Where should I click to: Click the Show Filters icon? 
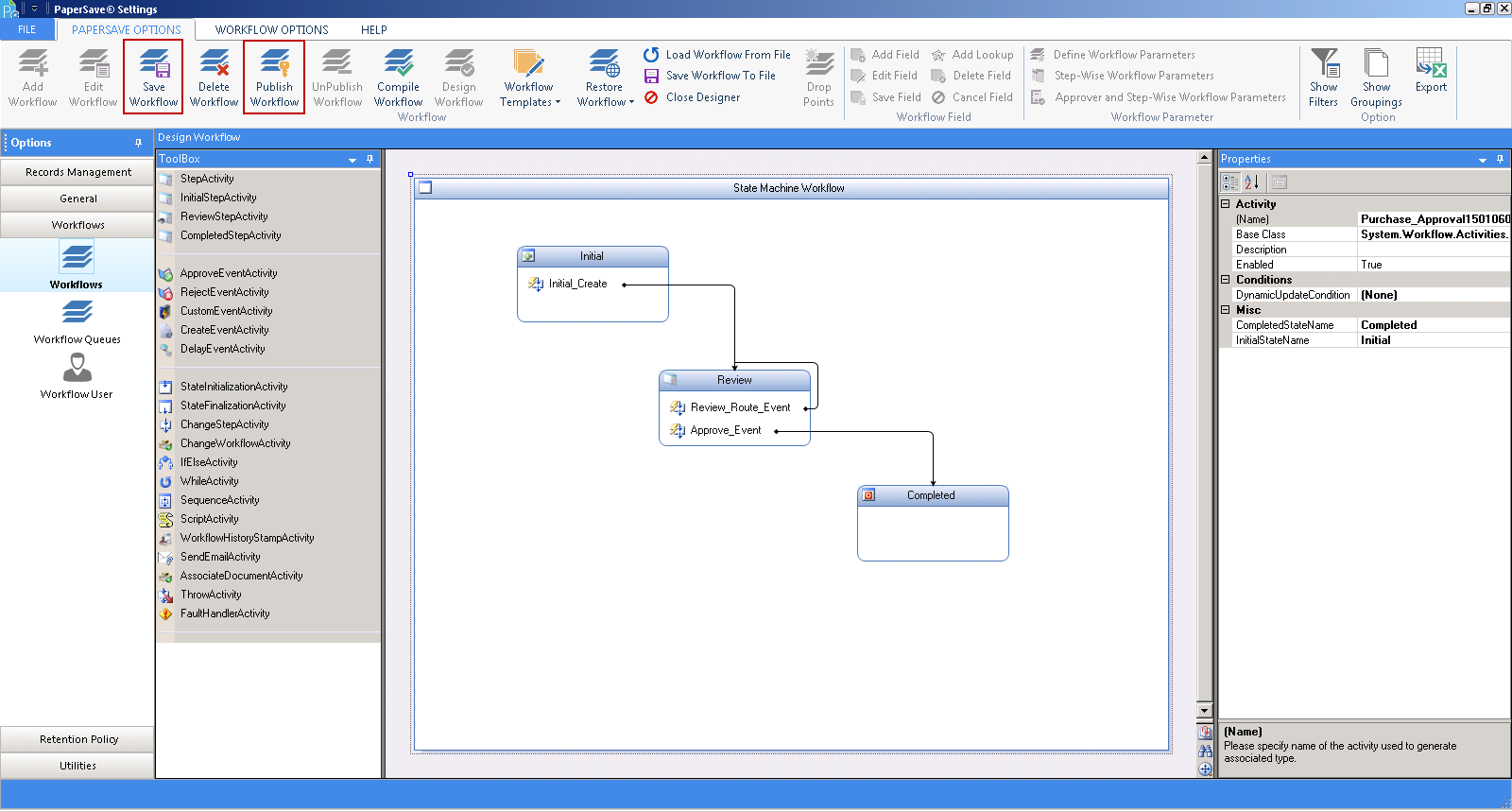tap(1323, 78)
